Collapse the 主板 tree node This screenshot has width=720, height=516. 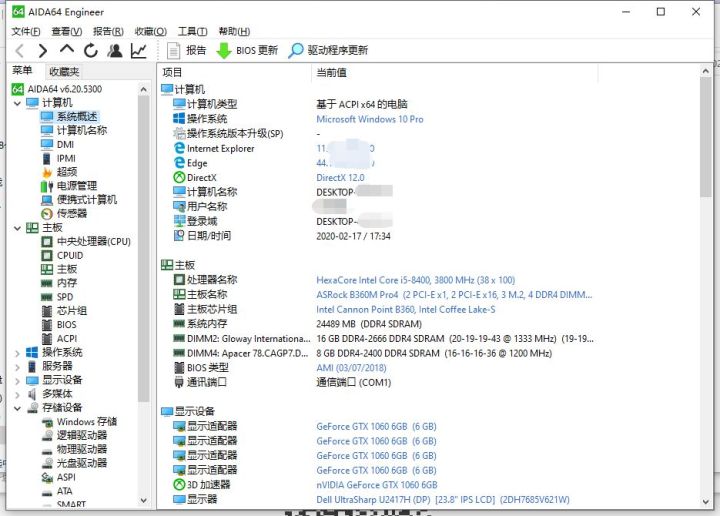click(x=17, y=228)
